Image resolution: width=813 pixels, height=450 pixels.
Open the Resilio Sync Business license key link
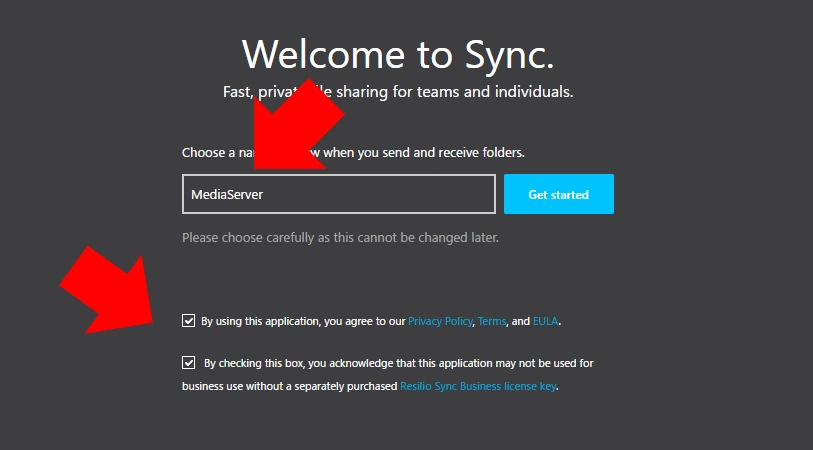coord(478,386)
